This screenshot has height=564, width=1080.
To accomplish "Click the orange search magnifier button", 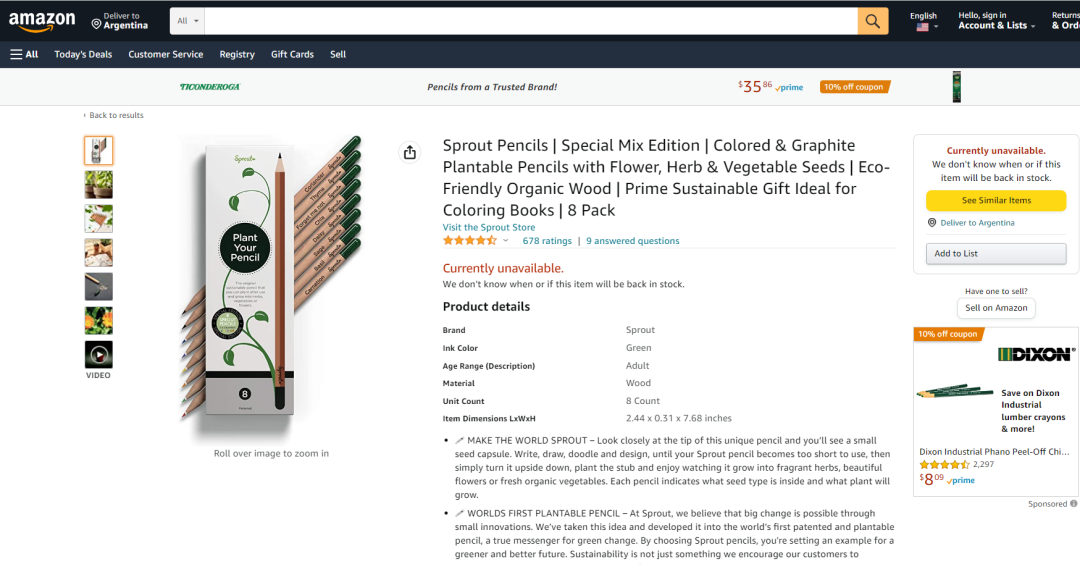I will click(872, 21).
